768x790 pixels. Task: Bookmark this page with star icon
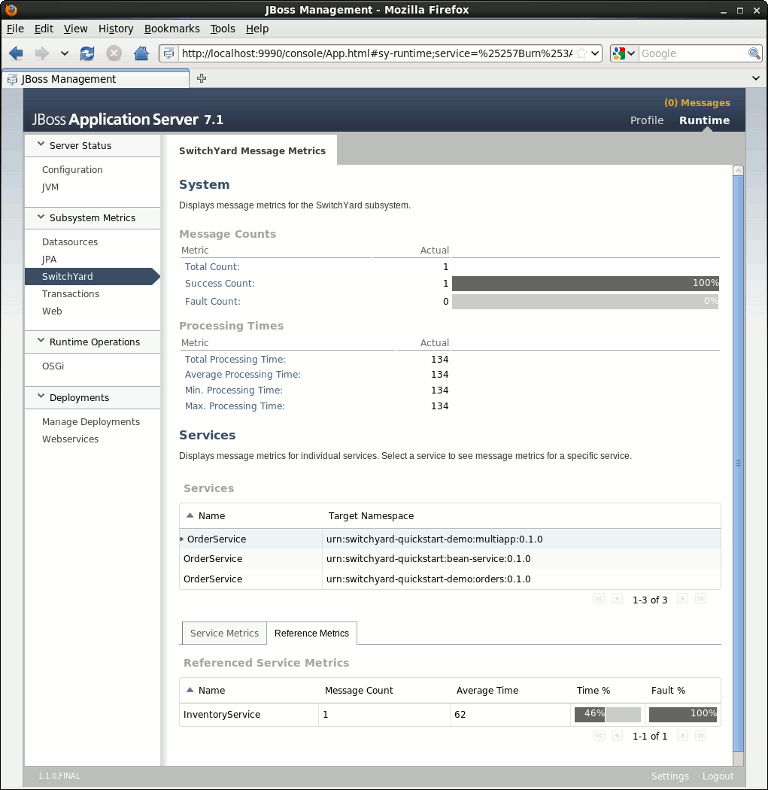tap(582, 53)
